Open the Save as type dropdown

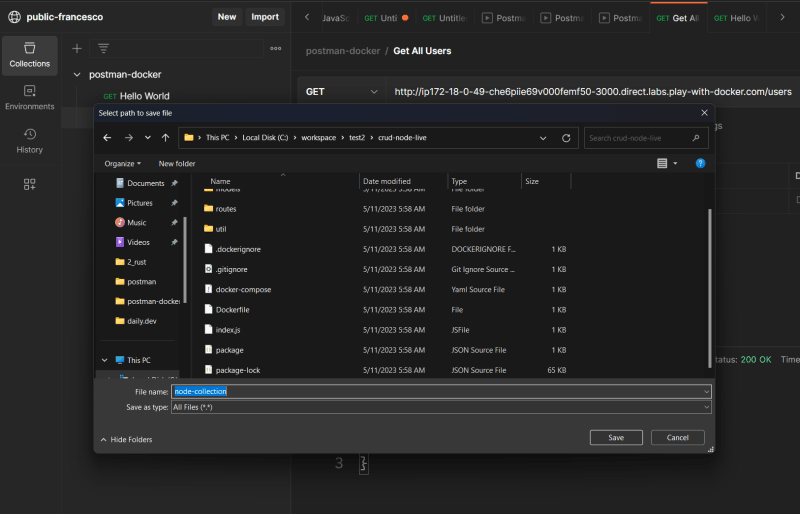coord(706,407)
